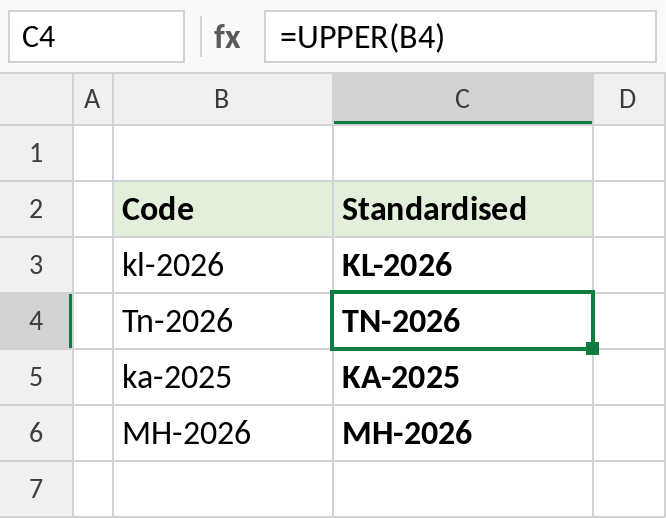Image resolution: width=666 pixels, height=518 pixels.
Task: Select empty cell A3
Action: click(93, 265)
